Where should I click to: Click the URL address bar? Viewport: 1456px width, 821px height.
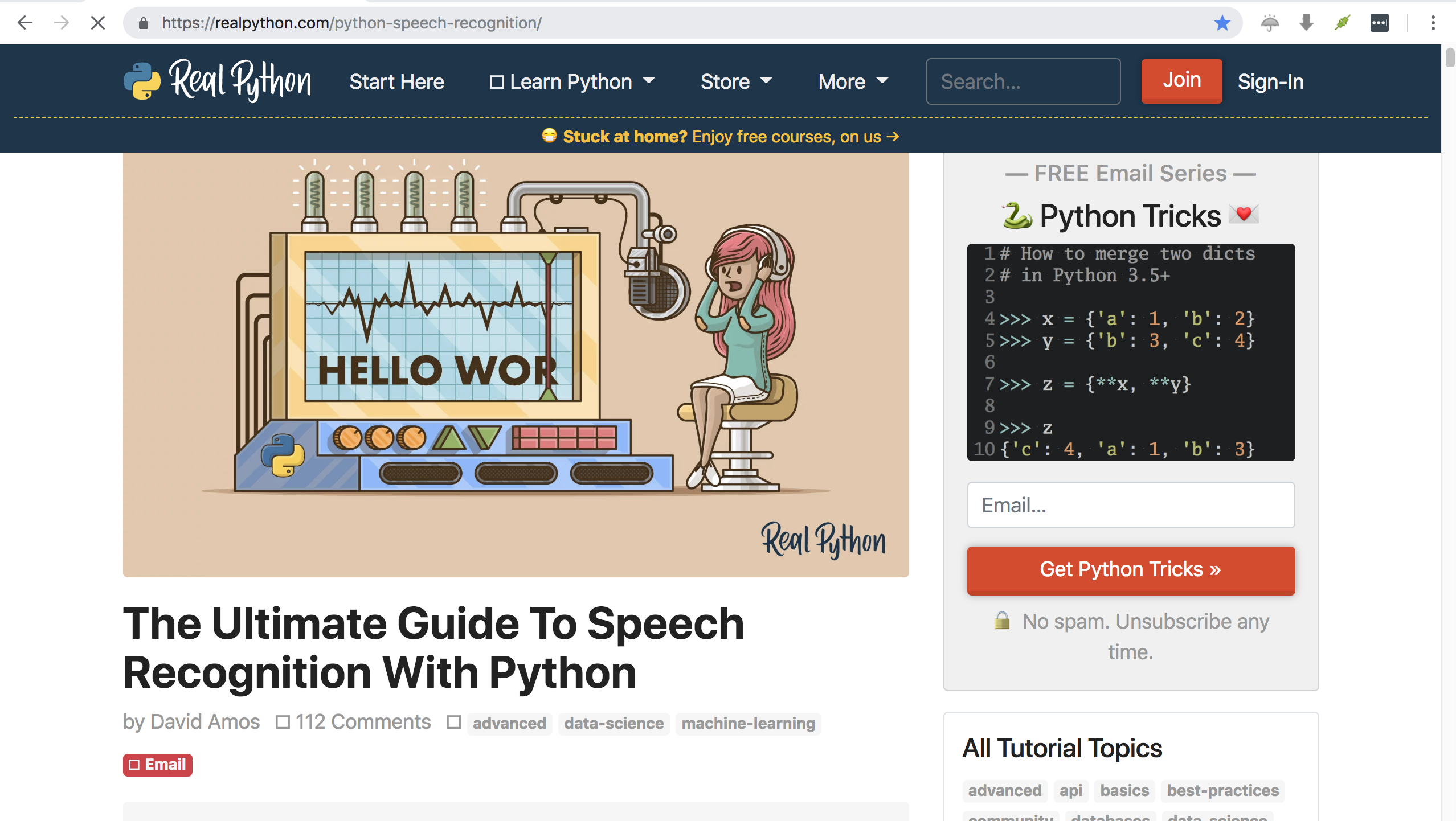point(682,23)
